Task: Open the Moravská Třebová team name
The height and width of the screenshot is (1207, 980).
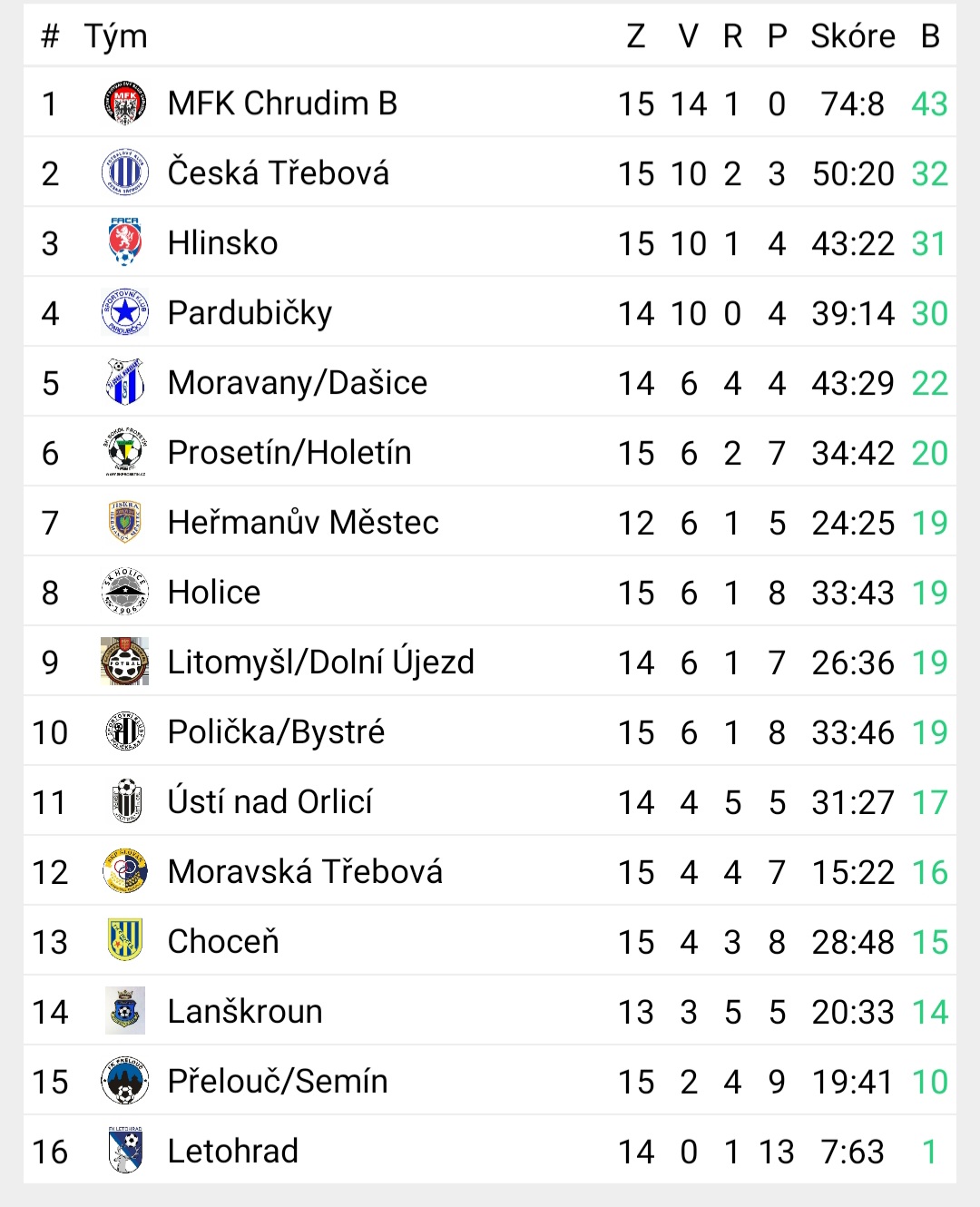Action: (x=305, y=872)
